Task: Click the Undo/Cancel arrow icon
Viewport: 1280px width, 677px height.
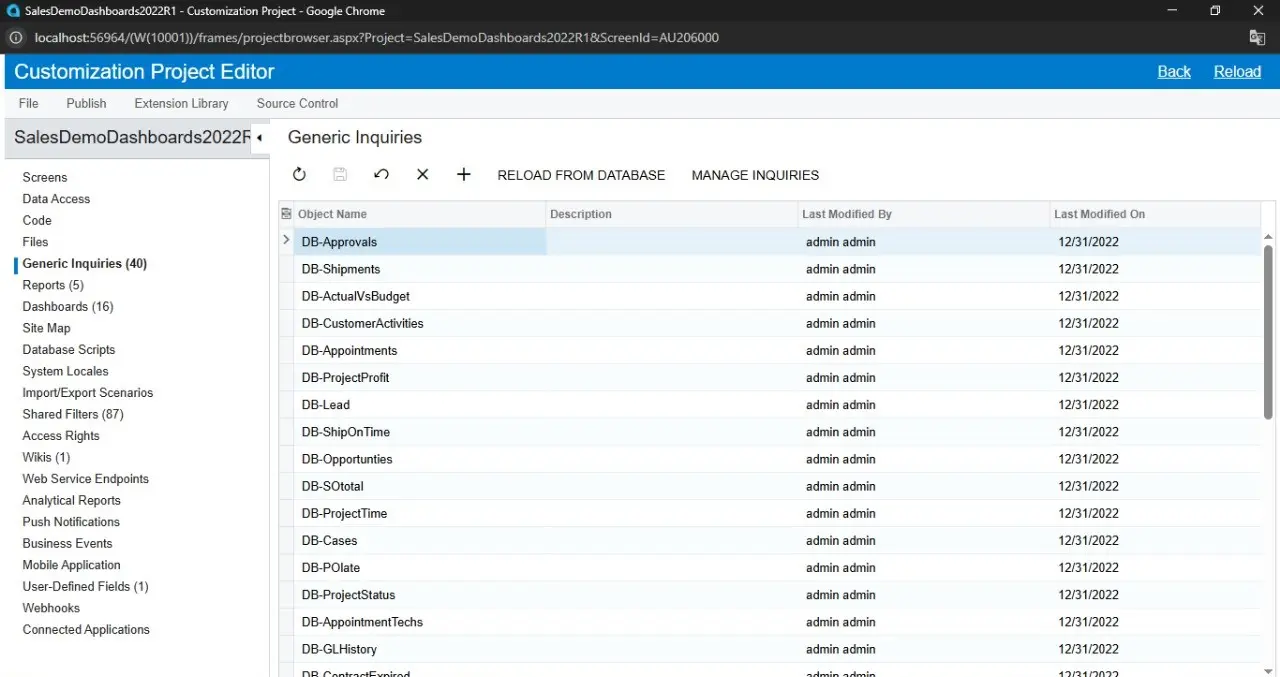Action: pos(381,175)
